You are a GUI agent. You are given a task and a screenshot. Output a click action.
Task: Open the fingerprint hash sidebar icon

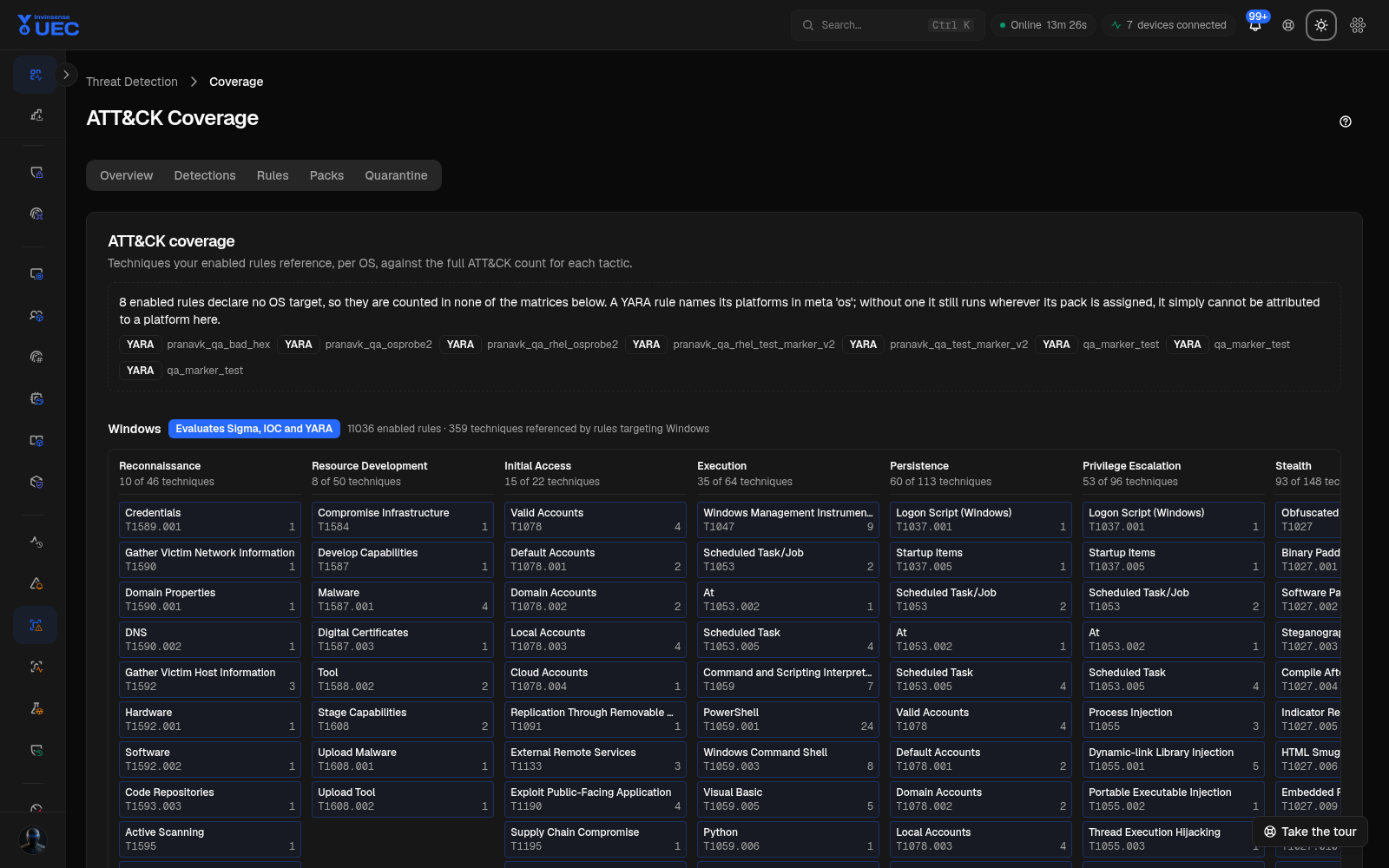tap(36, 357)
